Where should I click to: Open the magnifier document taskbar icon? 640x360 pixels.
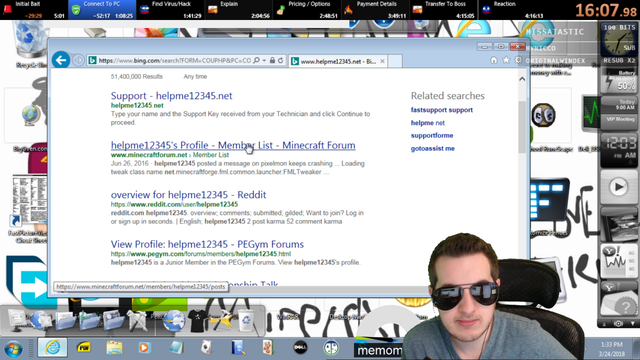[238, 348]
